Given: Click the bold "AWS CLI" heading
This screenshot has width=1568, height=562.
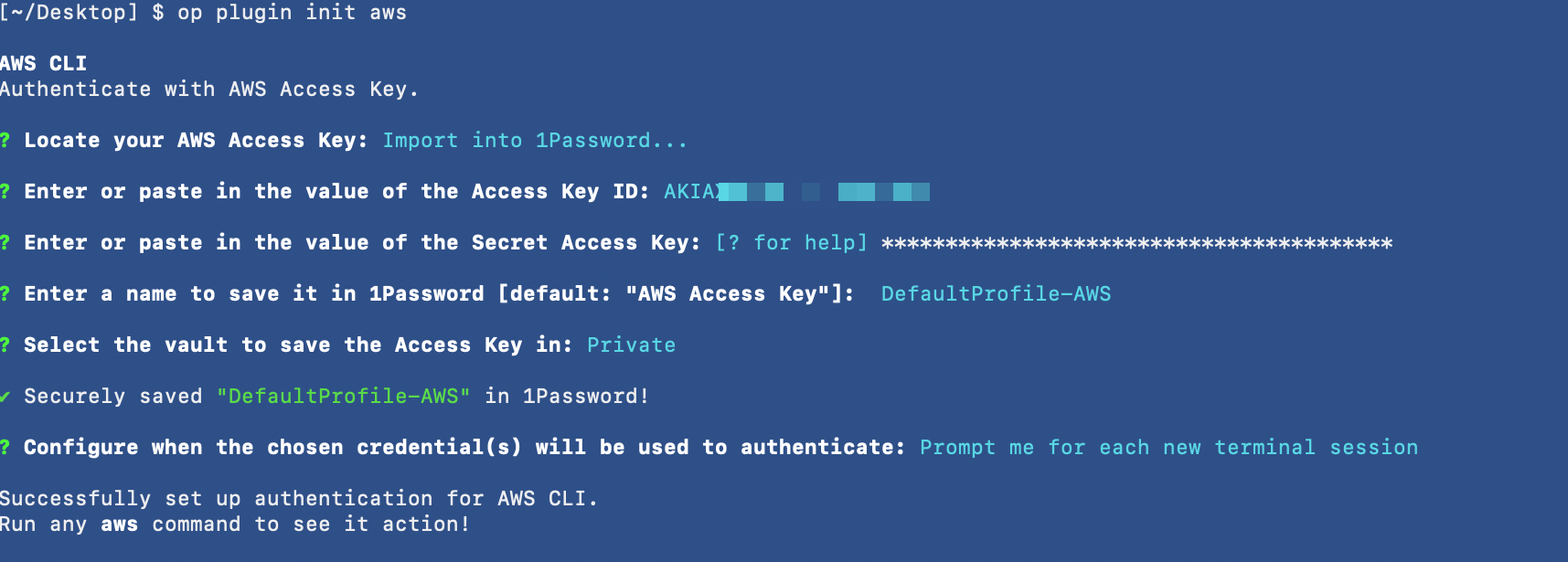Looking at the screenshot, I should [43, 64].
